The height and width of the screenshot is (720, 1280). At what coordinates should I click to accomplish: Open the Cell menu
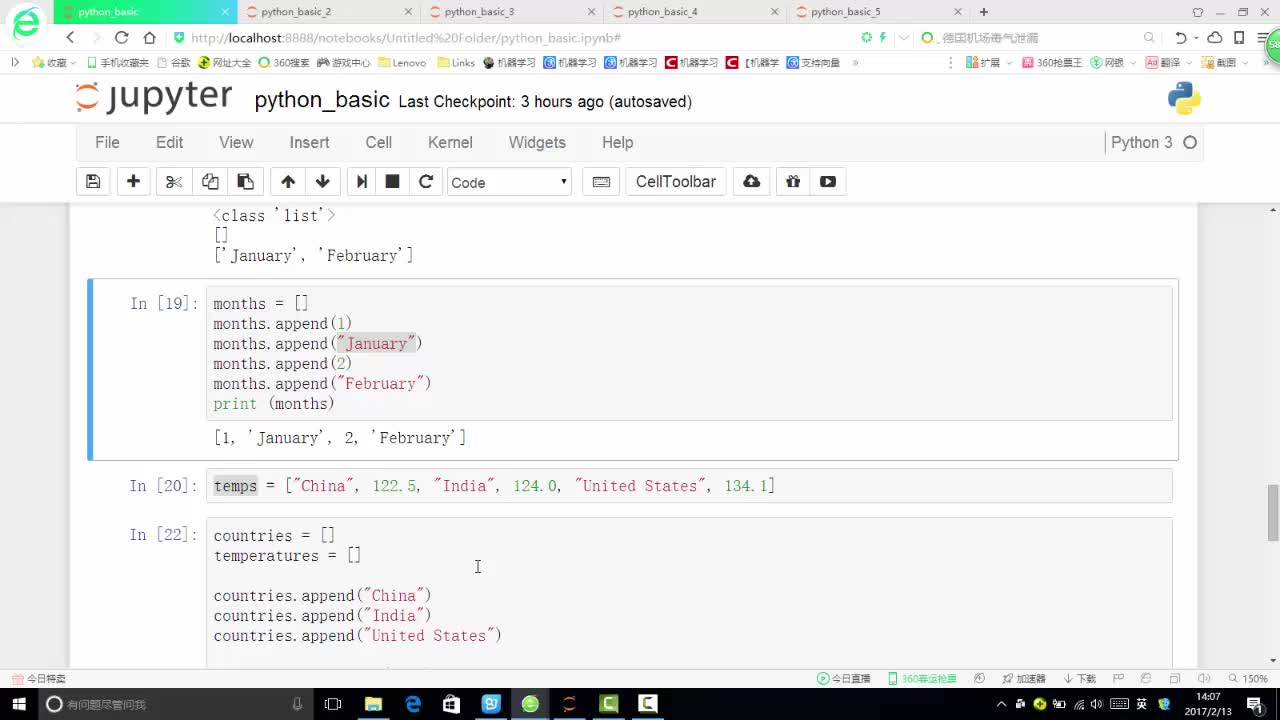coord(378,142)
